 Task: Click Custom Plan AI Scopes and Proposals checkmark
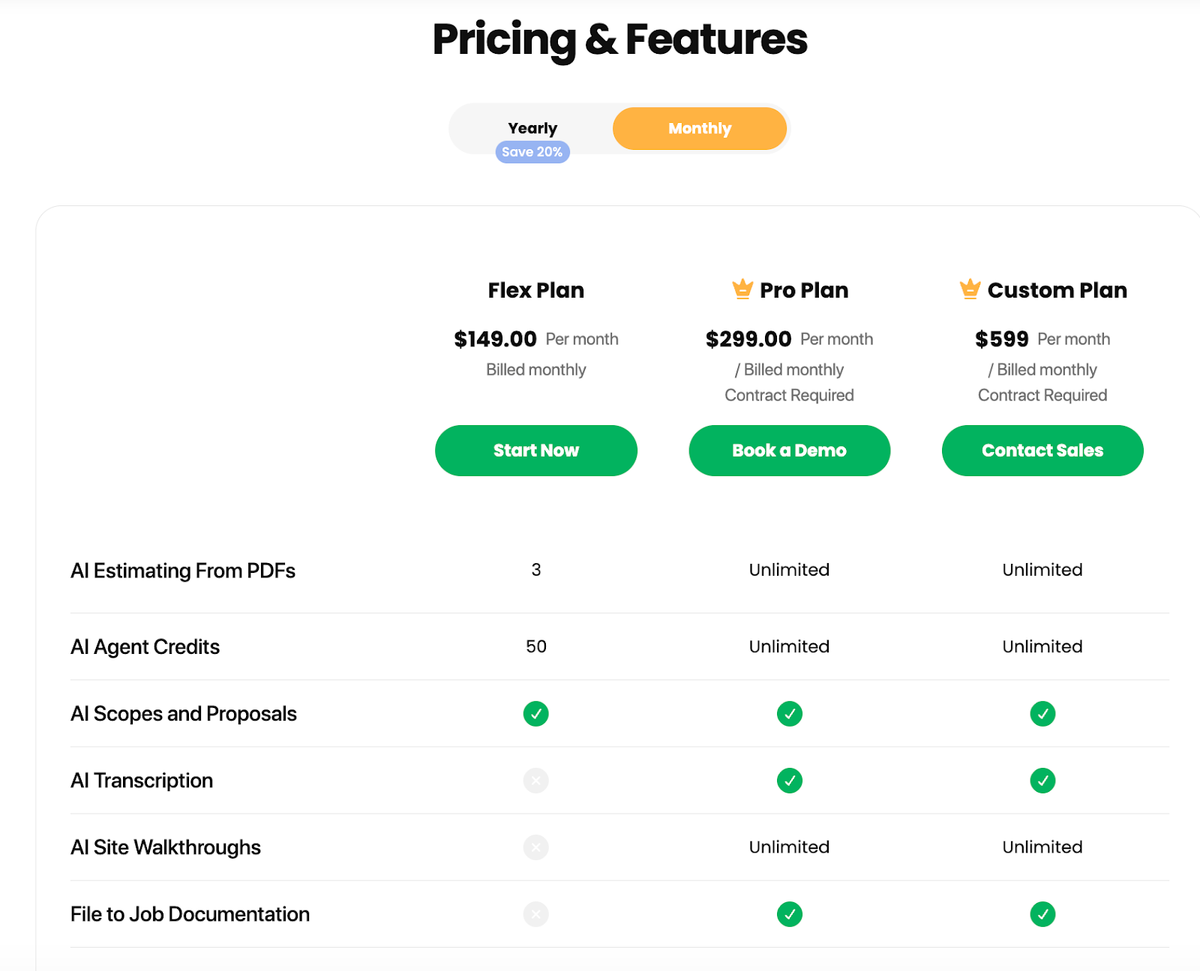coord(1043,714)
